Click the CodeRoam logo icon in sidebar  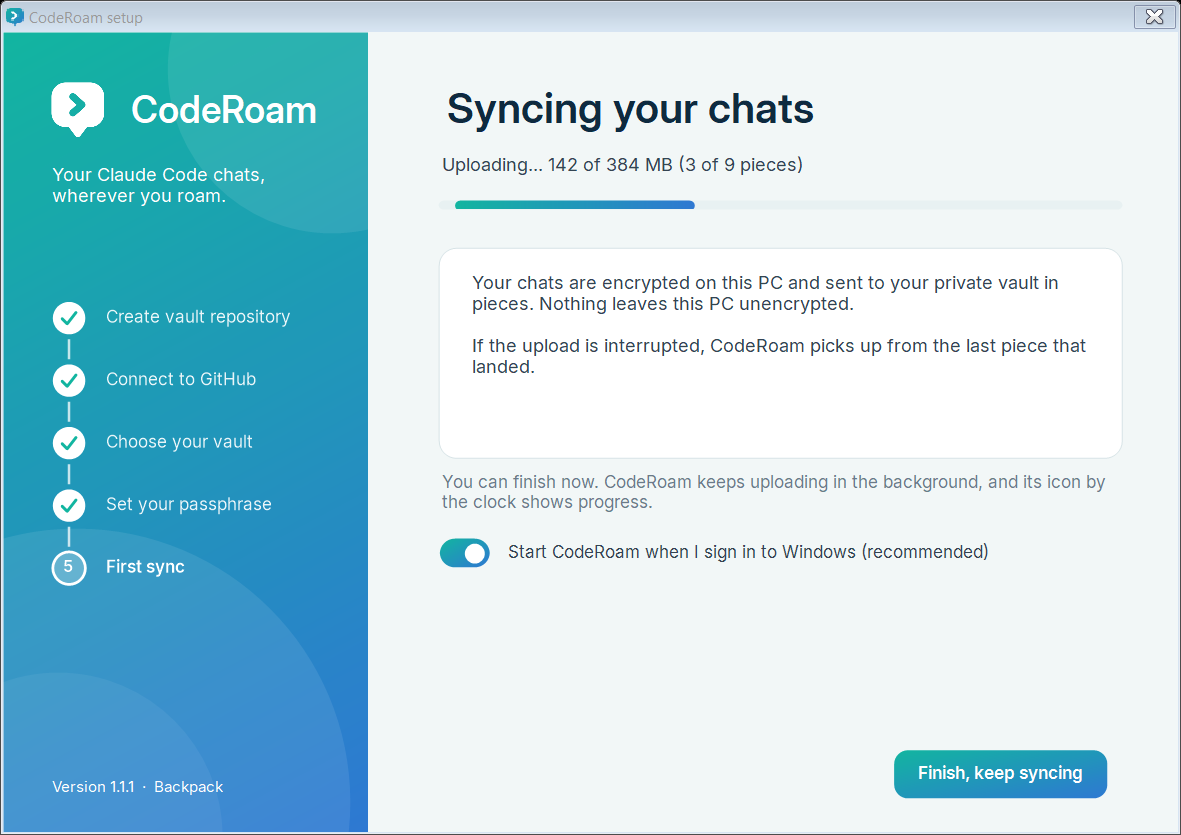point(78,109)
